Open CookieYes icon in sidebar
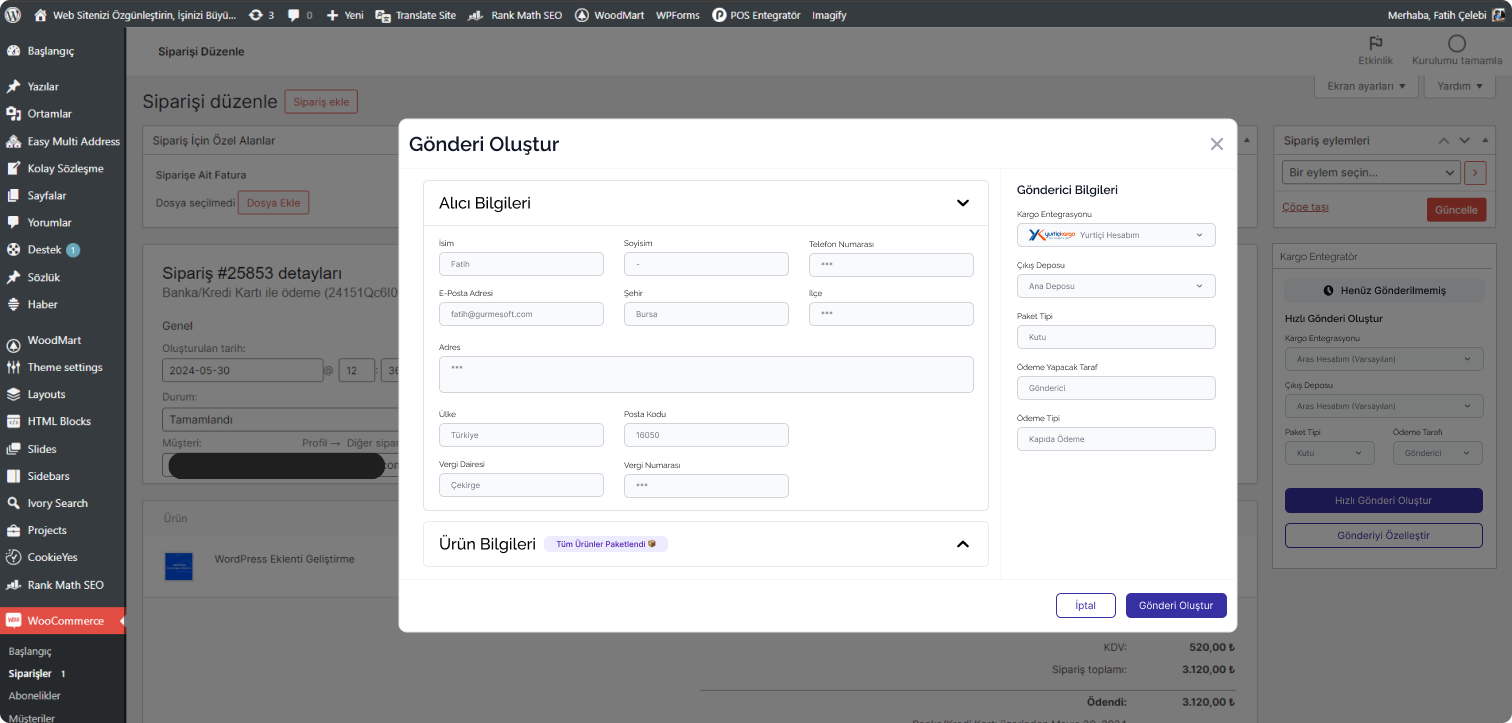Screen dimensions: 1512x723 pyautogui.click(x=14, y=557)
